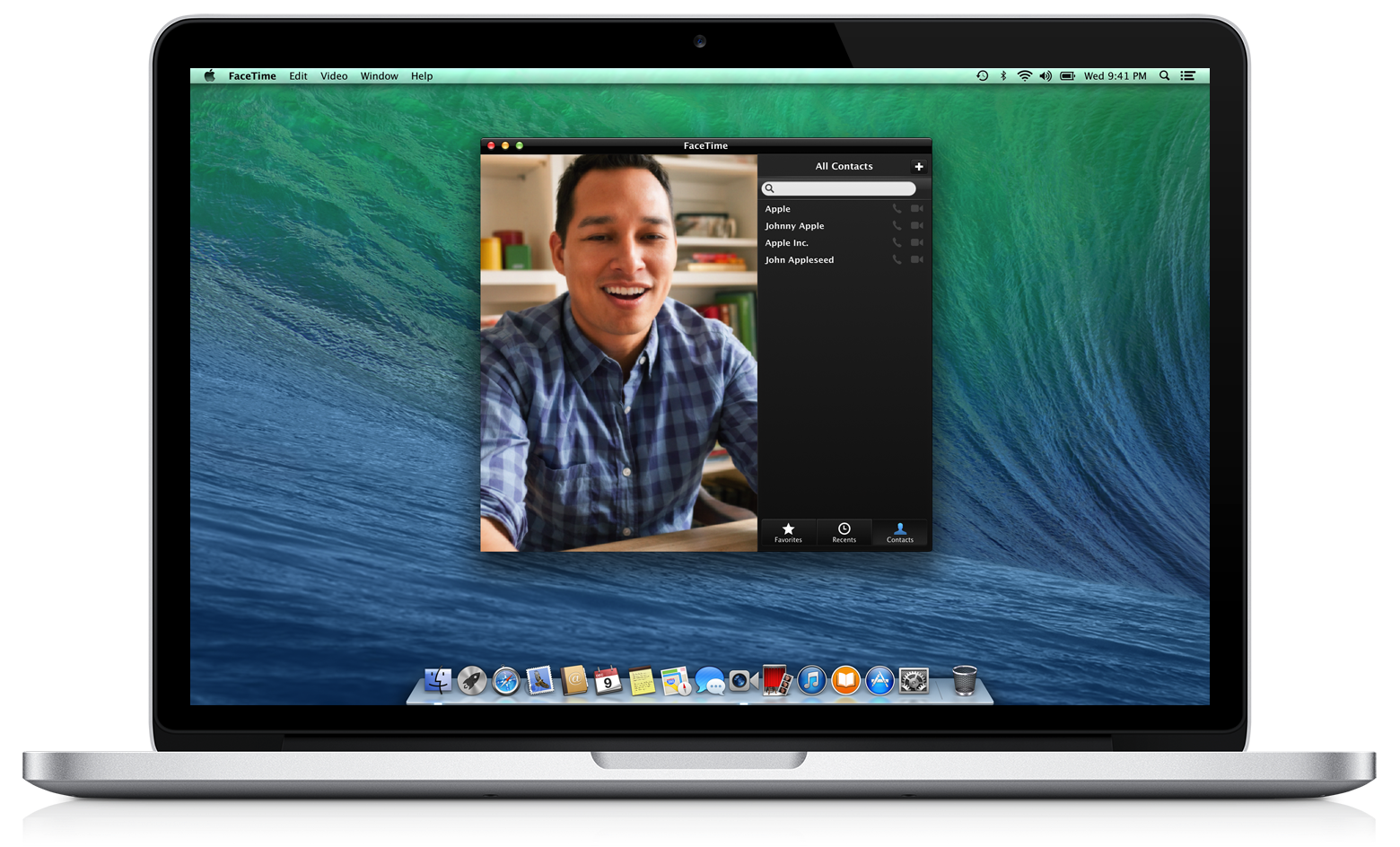Screen dimensions: 1400x847
Task: Select Apple Inc. in contacts list
Action: pyautogui.click(x=844, y=243)
